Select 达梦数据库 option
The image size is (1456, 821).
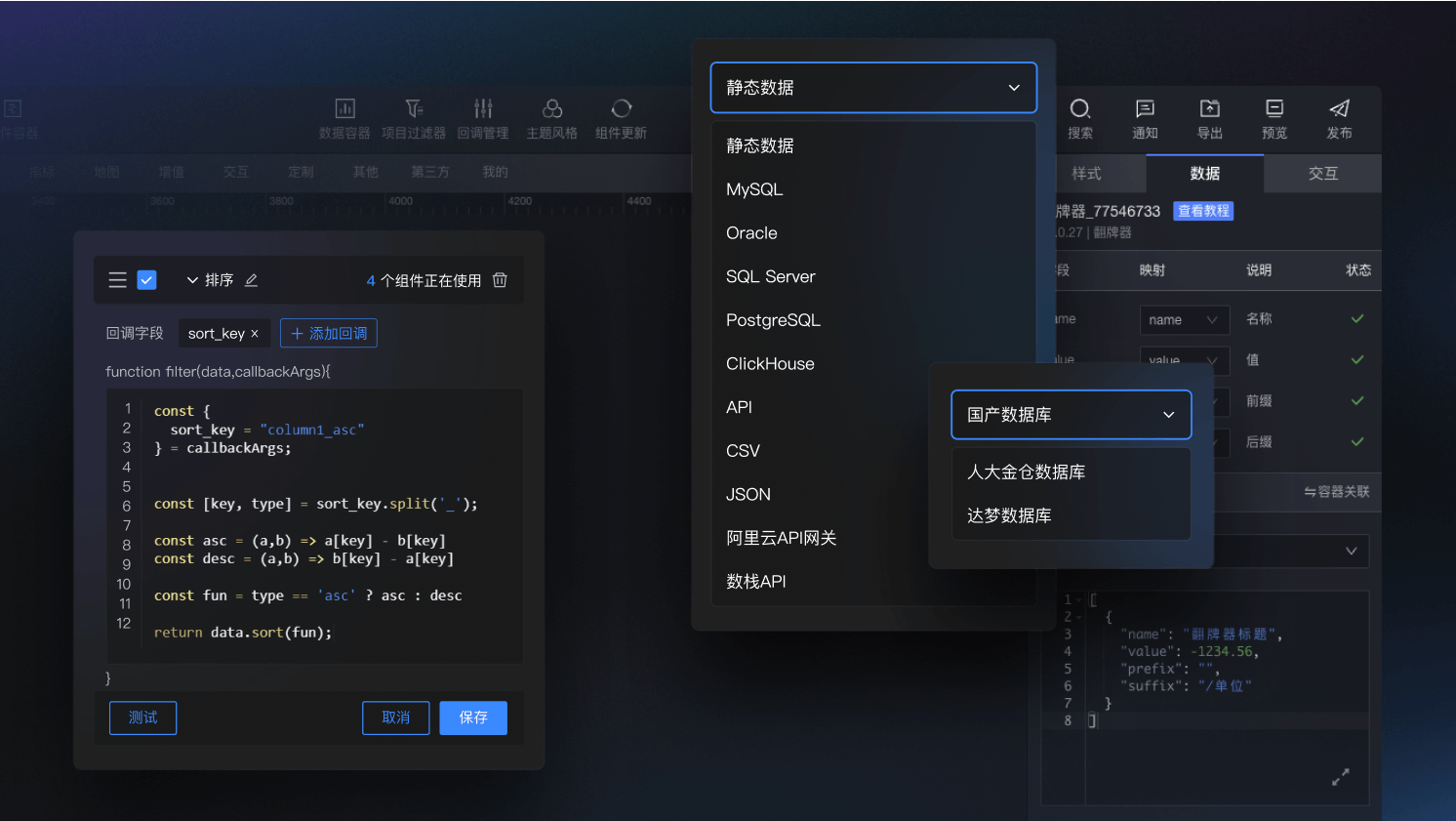1072,515
